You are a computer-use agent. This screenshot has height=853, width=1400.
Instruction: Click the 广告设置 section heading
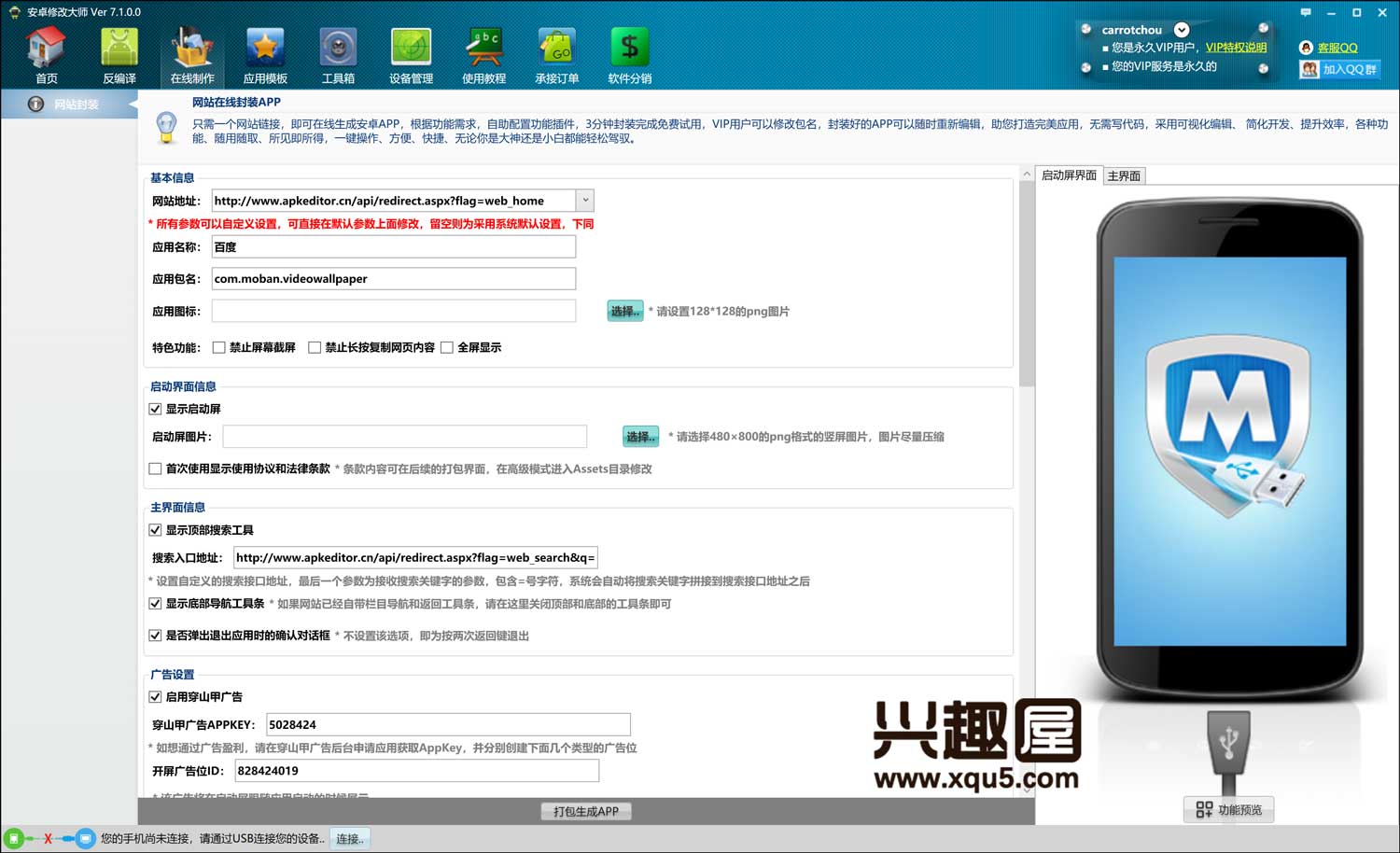(173, 675)
